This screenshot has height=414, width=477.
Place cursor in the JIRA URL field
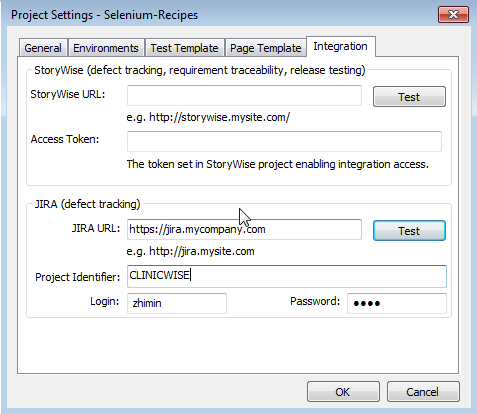pyautogui.click(x=244, y=229)
